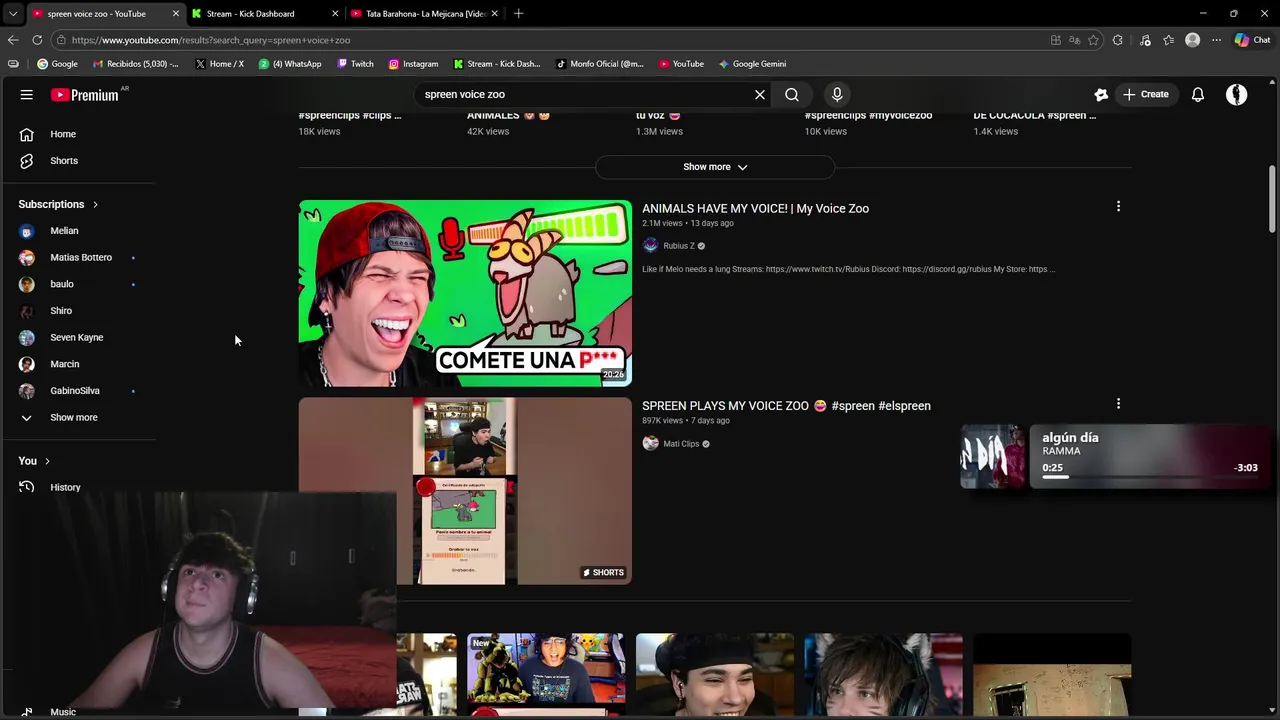The image size is (1280, 720).
Task: Open the browser profile avatar
Action: pos(1192,40)
